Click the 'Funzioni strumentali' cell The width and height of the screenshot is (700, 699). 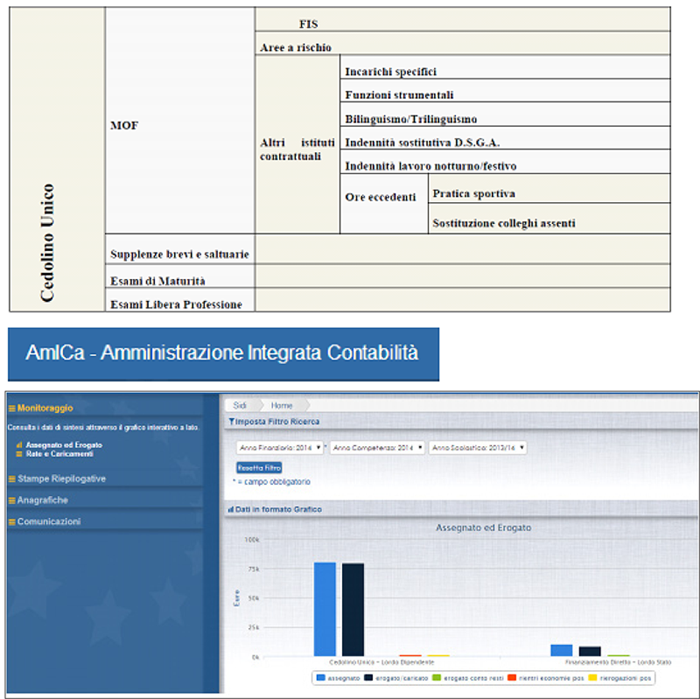pos(505,91)
